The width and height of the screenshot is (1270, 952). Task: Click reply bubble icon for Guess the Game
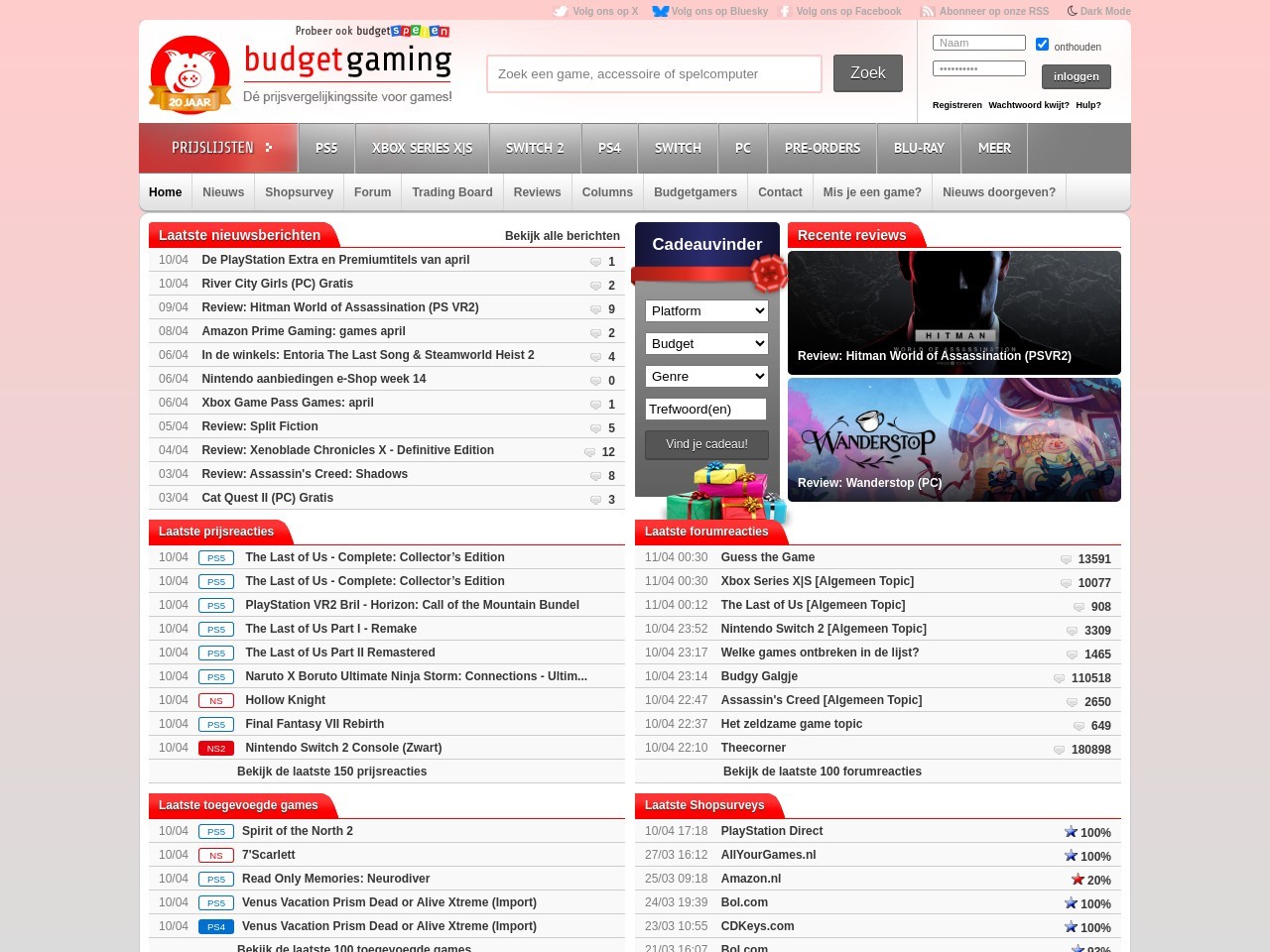[1066, 559]
